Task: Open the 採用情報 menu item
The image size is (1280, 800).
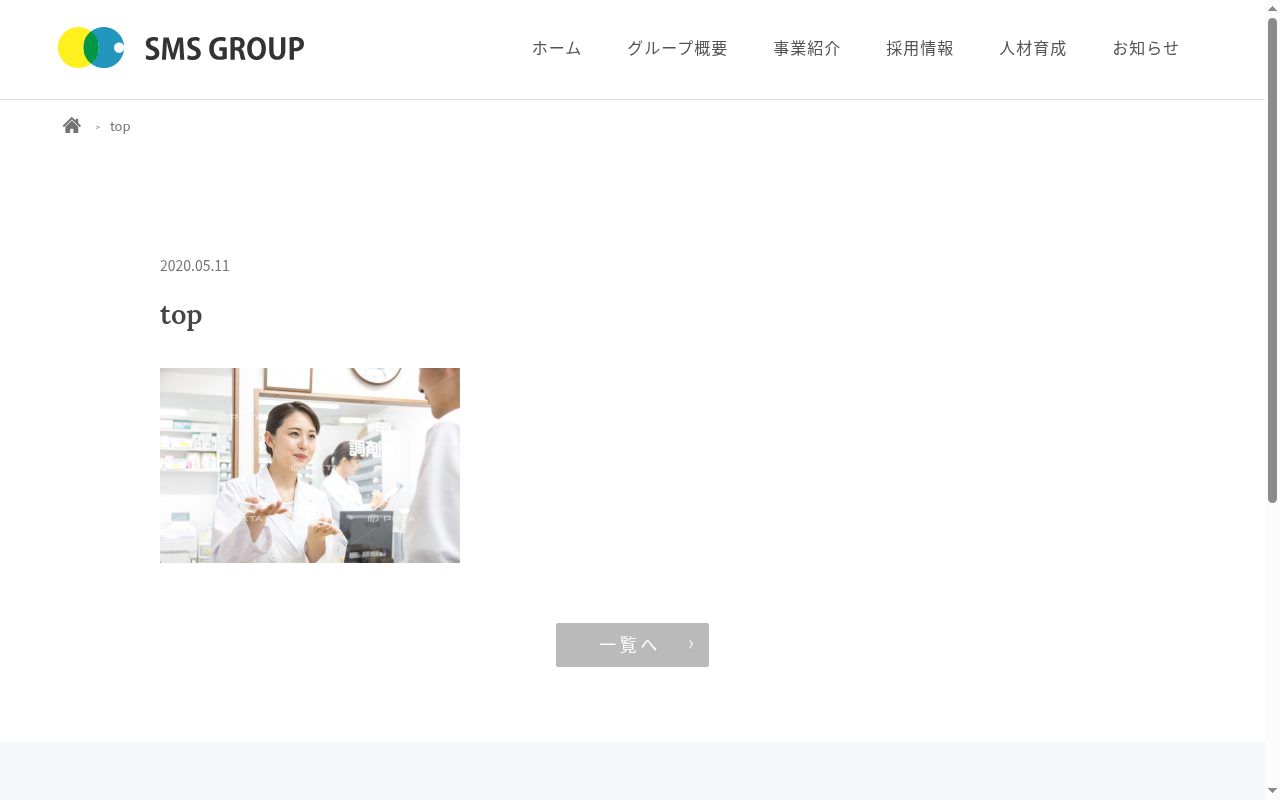Action: tap(920, 48)
